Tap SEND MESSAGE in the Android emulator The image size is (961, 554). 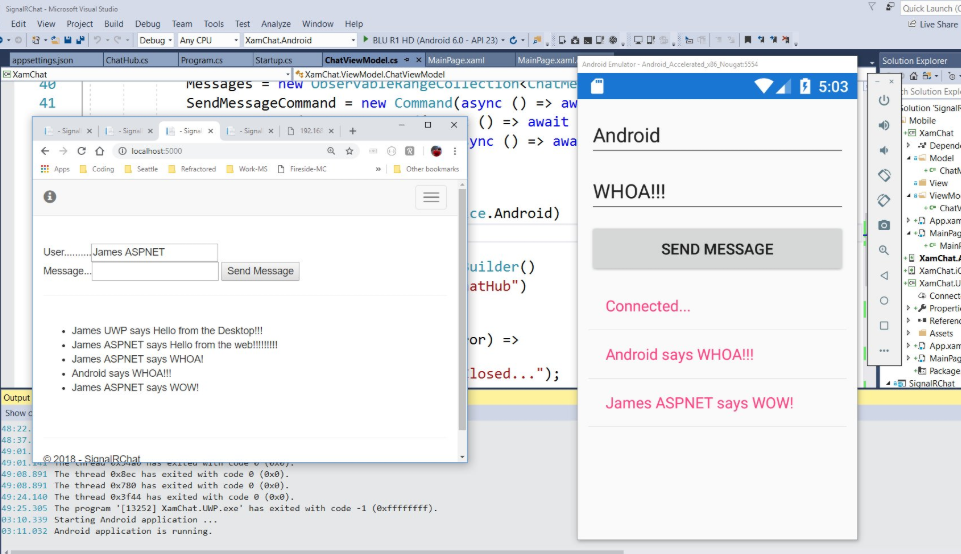(x=717, y=249)
